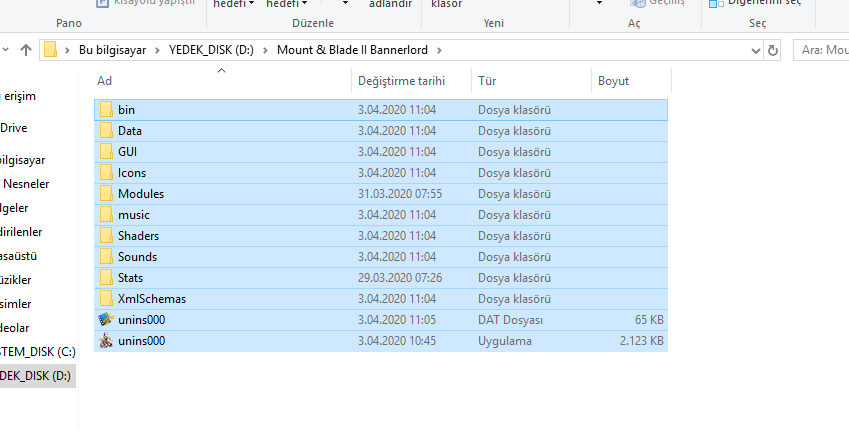Click the music folder icon

[106, 215]
